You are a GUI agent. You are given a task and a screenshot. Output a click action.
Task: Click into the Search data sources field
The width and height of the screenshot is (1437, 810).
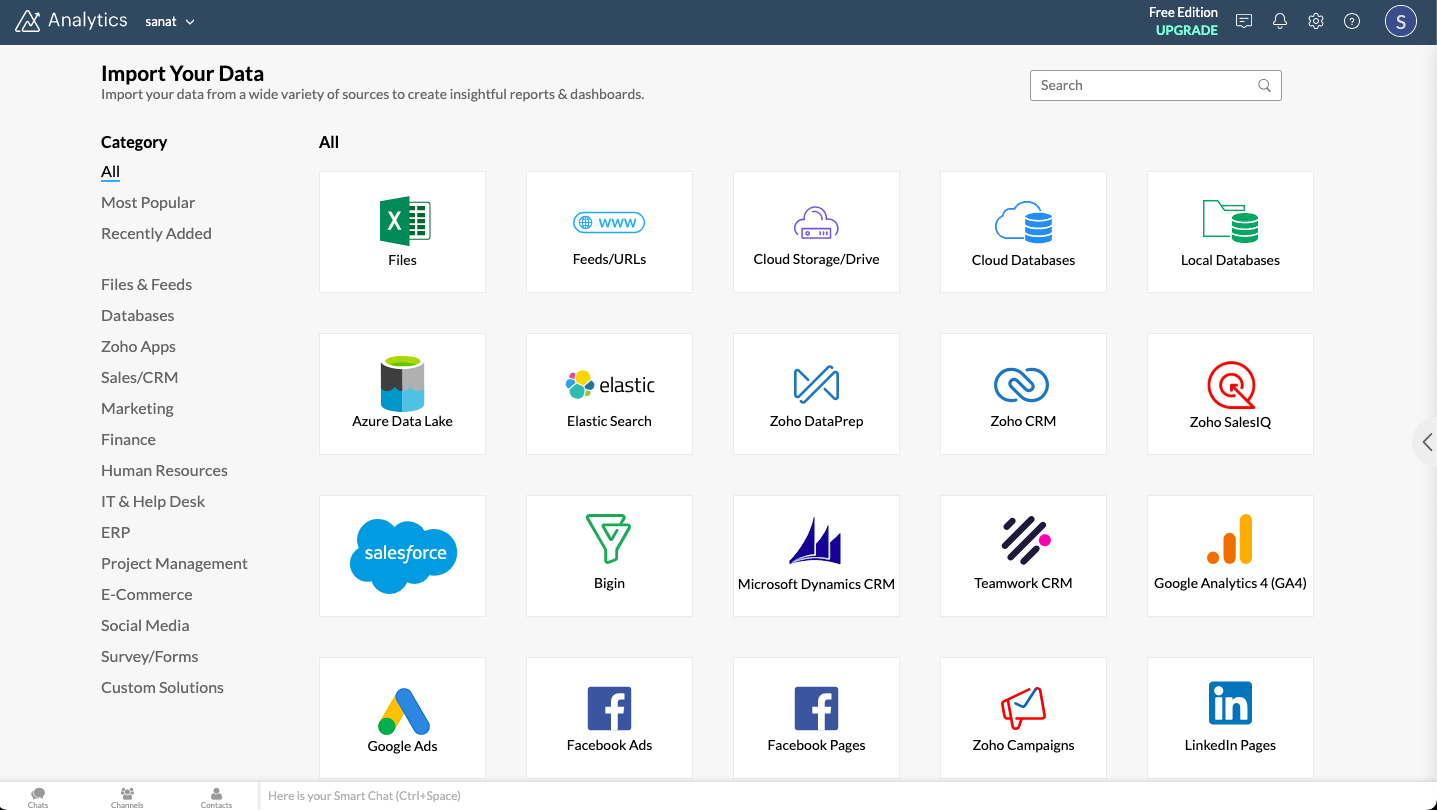1145,86
